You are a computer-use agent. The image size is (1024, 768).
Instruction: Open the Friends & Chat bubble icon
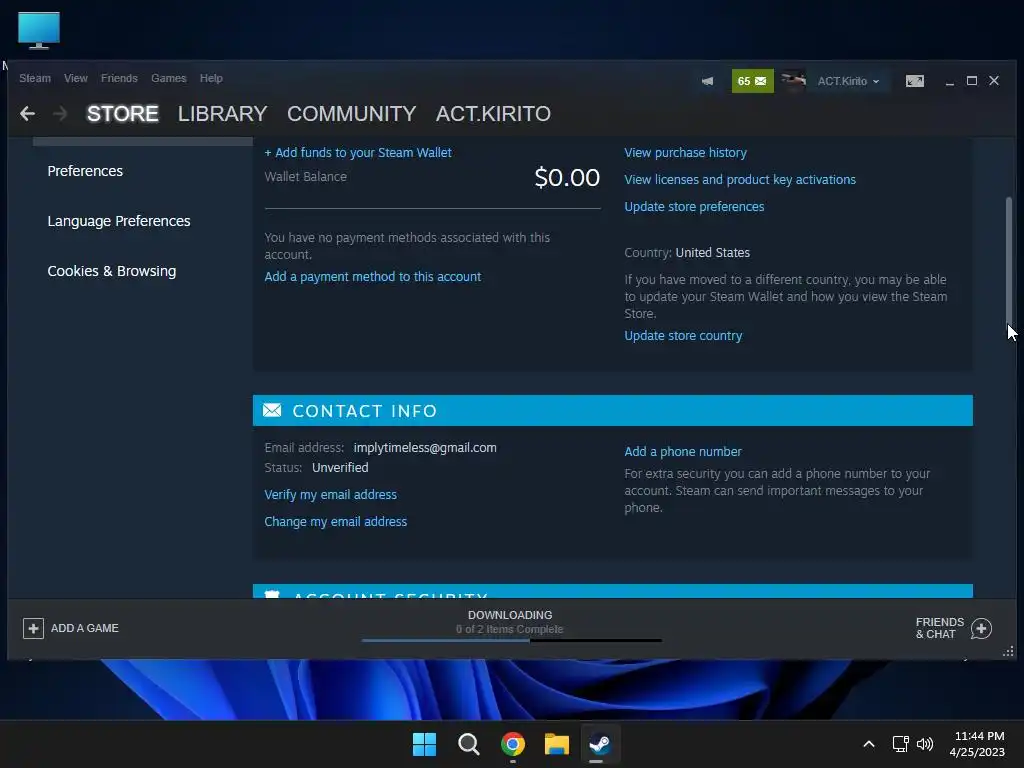(x=981, y=628)
